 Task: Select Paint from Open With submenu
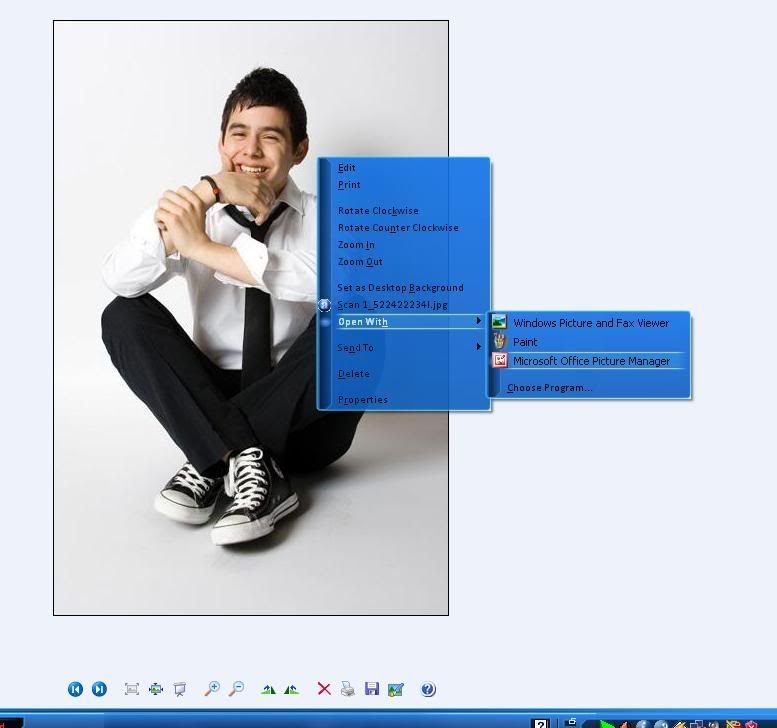[525, 342]
